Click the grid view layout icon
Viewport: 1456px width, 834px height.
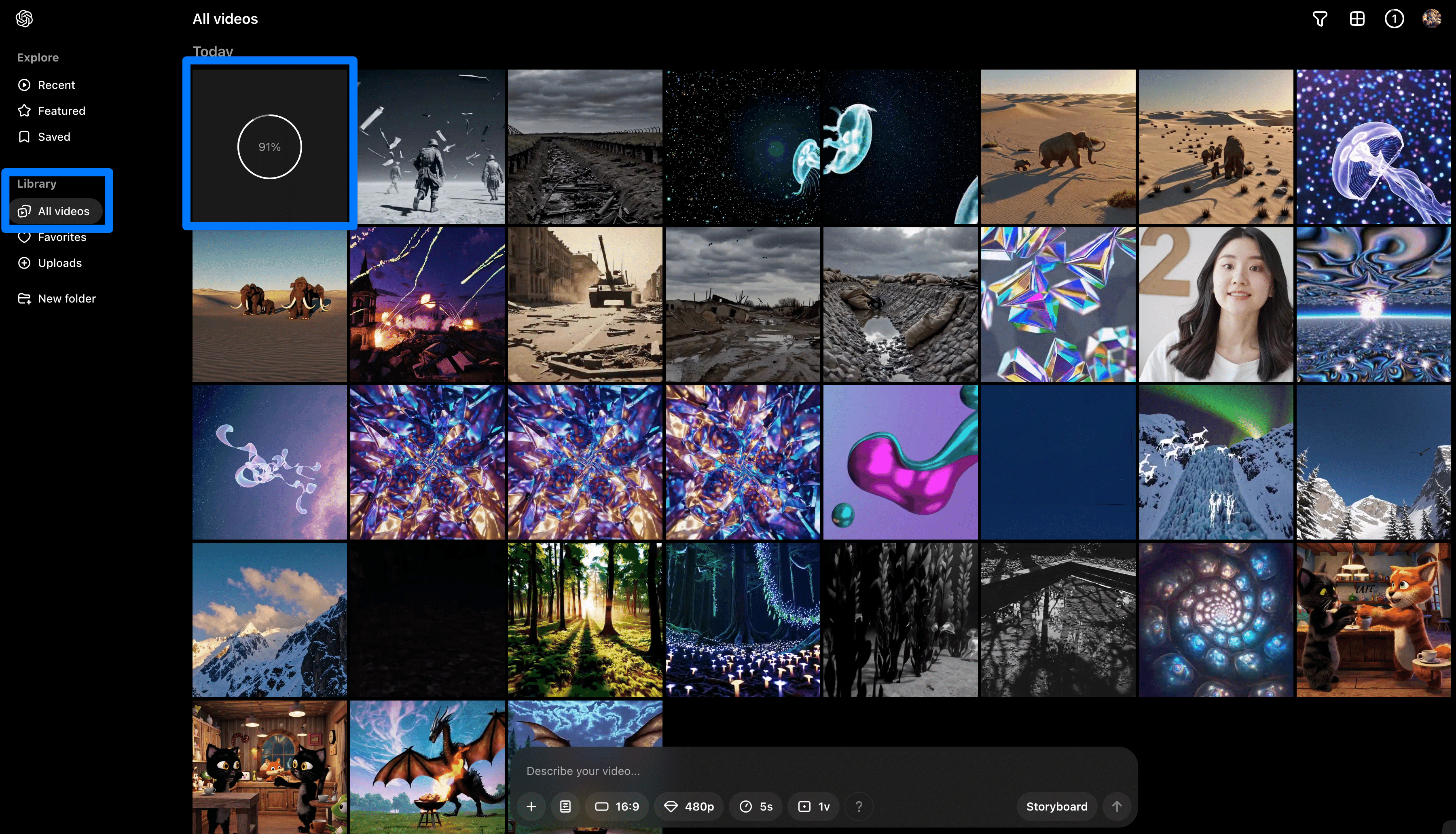1357,19
